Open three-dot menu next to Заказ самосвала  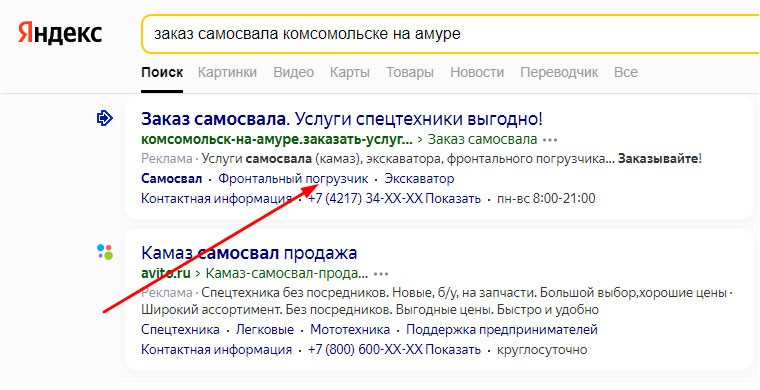tap(550, 140)
